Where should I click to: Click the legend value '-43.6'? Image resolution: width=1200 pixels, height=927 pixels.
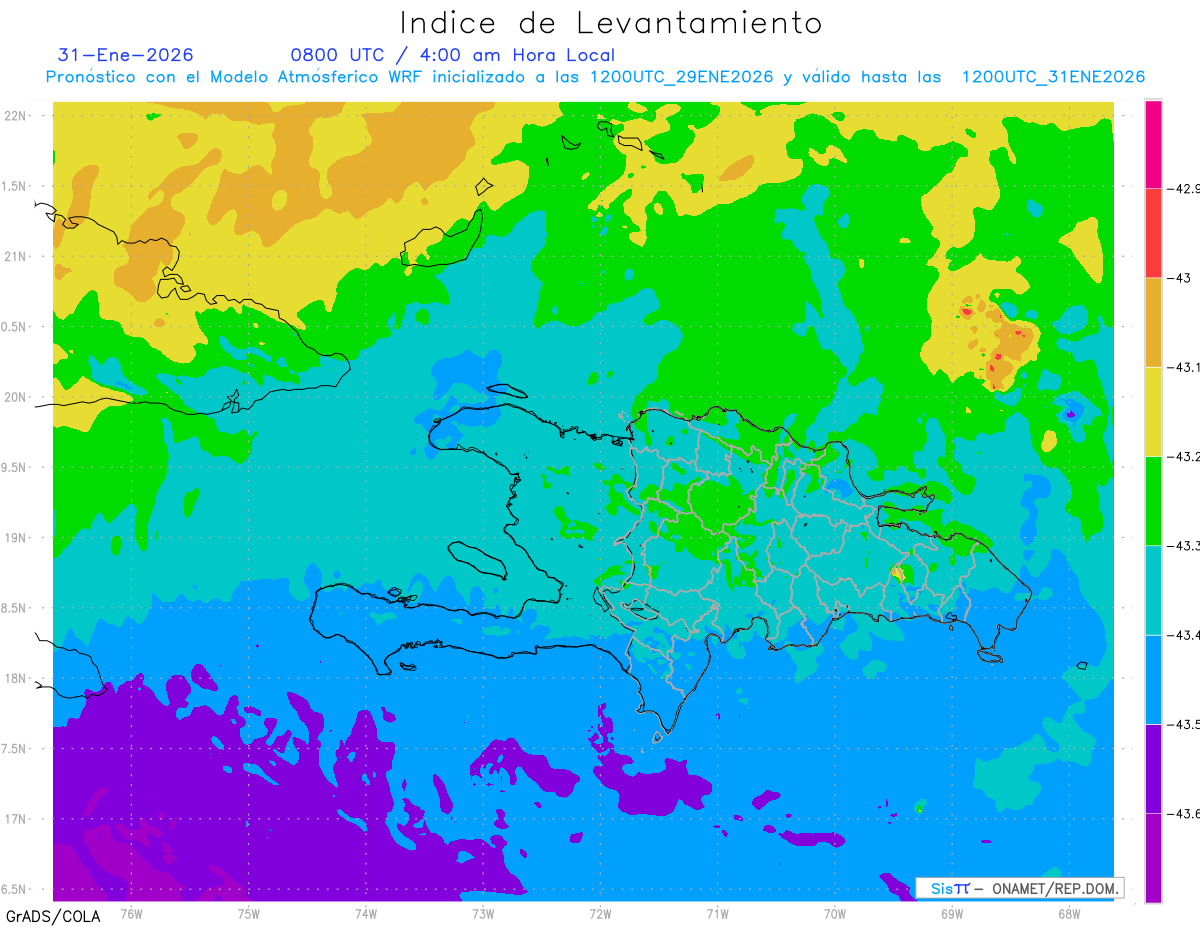[1182, 814]
